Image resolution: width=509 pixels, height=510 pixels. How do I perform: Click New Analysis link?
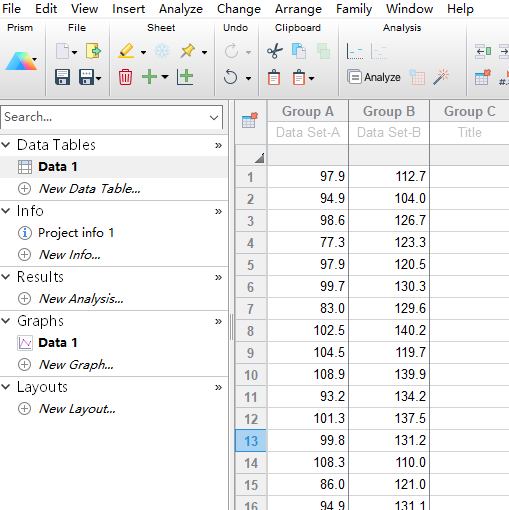81,299
